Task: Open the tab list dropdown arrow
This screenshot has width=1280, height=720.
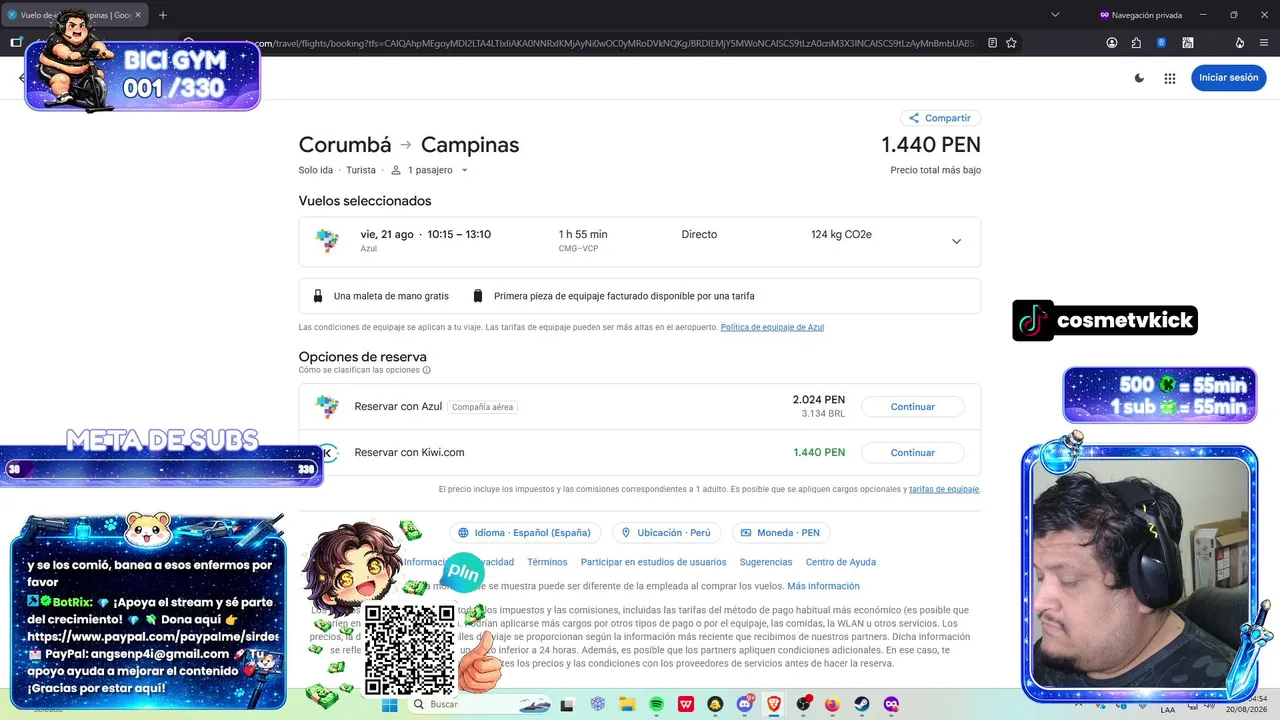Action: coord(1055,15)
